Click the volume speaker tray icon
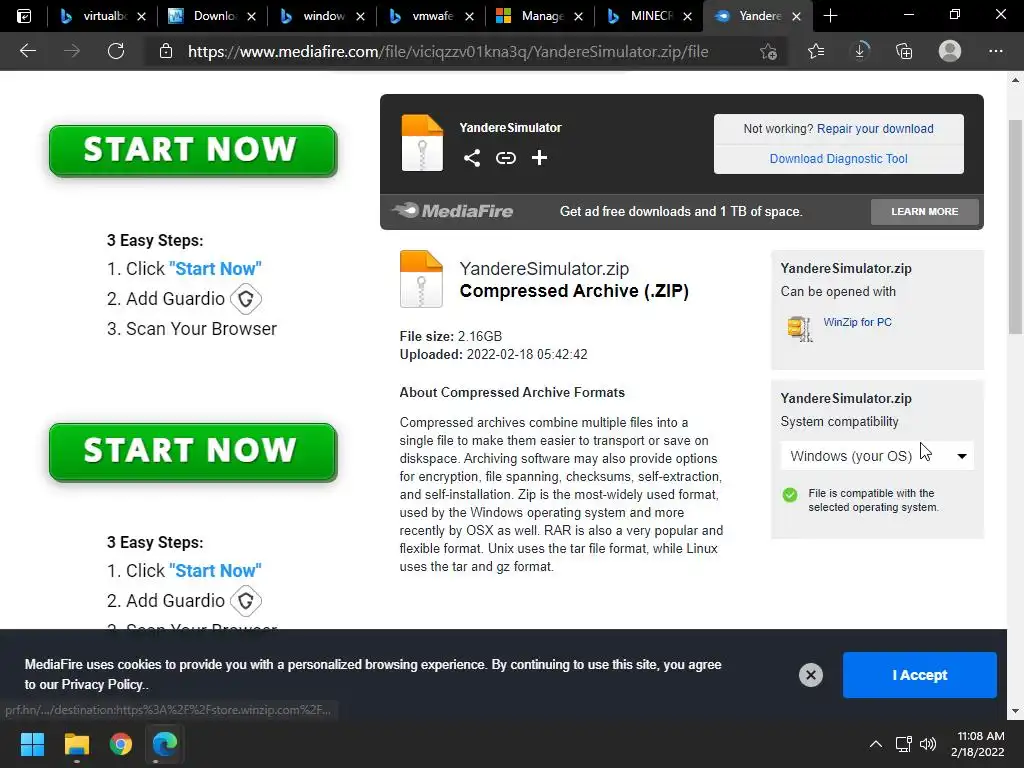 pyautogui.click(x=927, y=744)
